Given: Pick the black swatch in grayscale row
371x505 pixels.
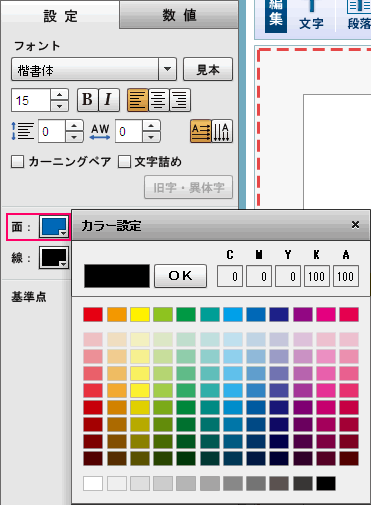Looking at the screenshot, I should tap(326, 483).
